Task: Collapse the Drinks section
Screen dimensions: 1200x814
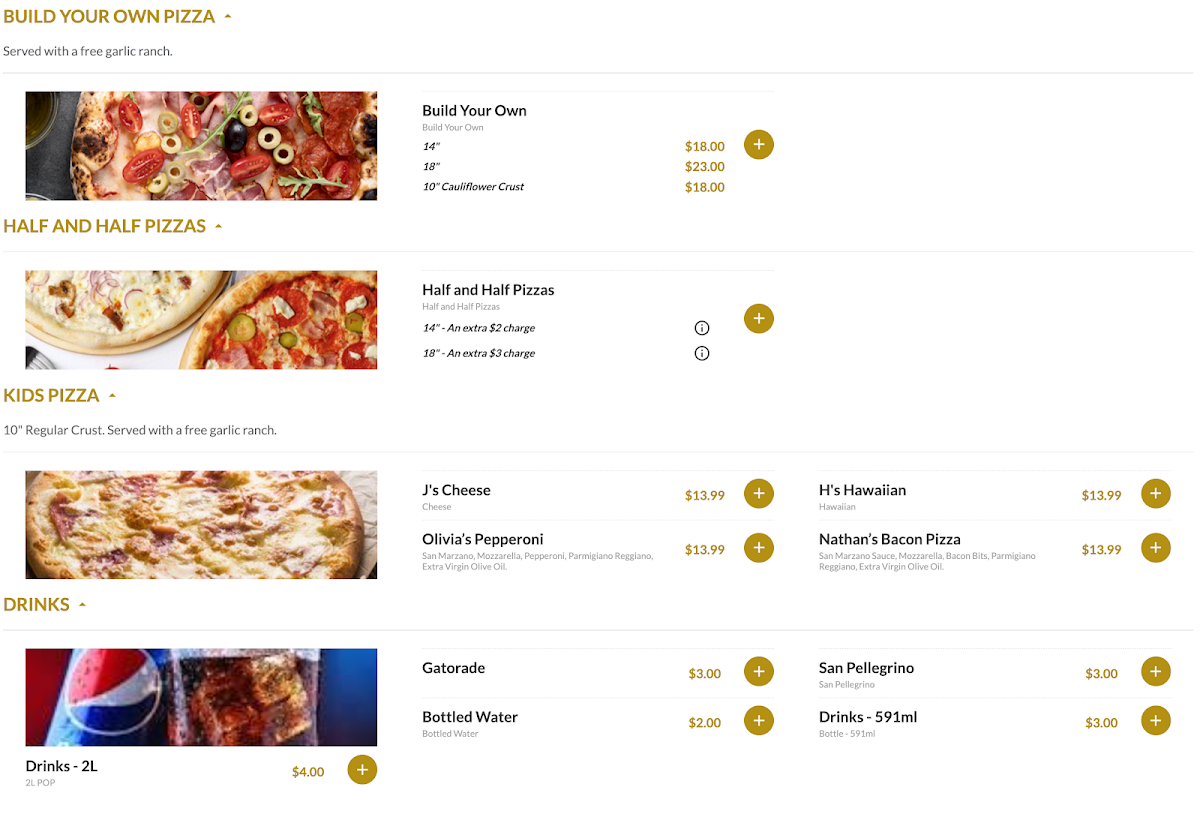Action: pos(82,605)
